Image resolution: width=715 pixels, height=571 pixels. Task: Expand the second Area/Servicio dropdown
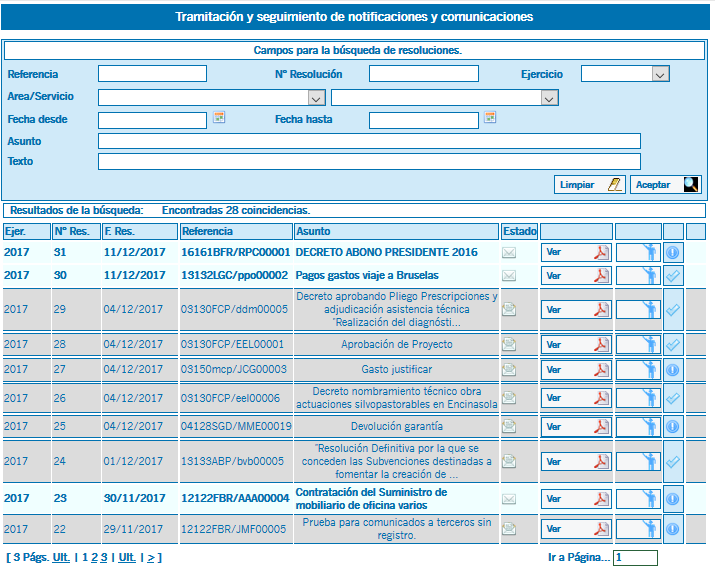(x=549, y=98)
